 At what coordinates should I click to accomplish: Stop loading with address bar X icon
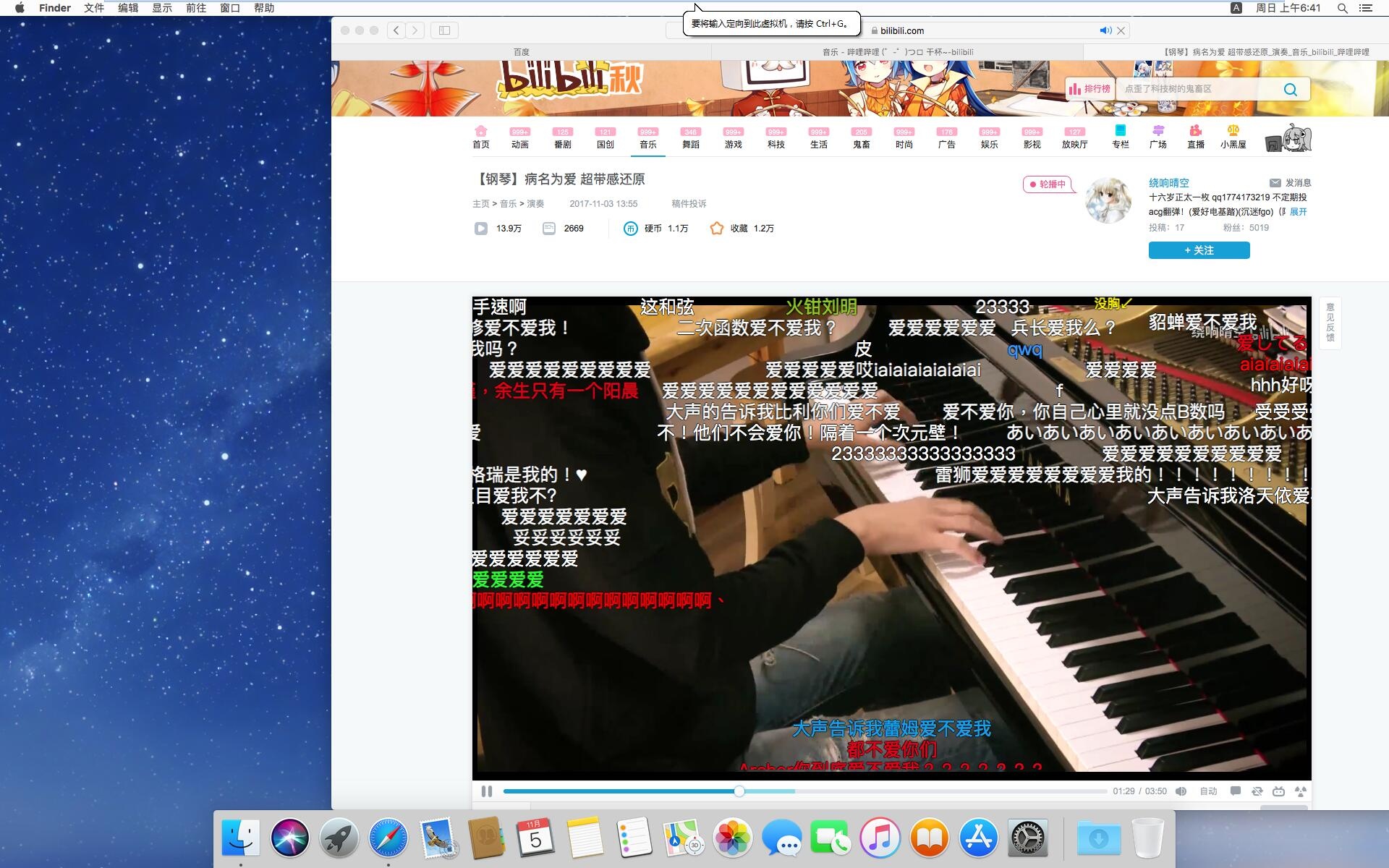click(x=1121, y=30)
